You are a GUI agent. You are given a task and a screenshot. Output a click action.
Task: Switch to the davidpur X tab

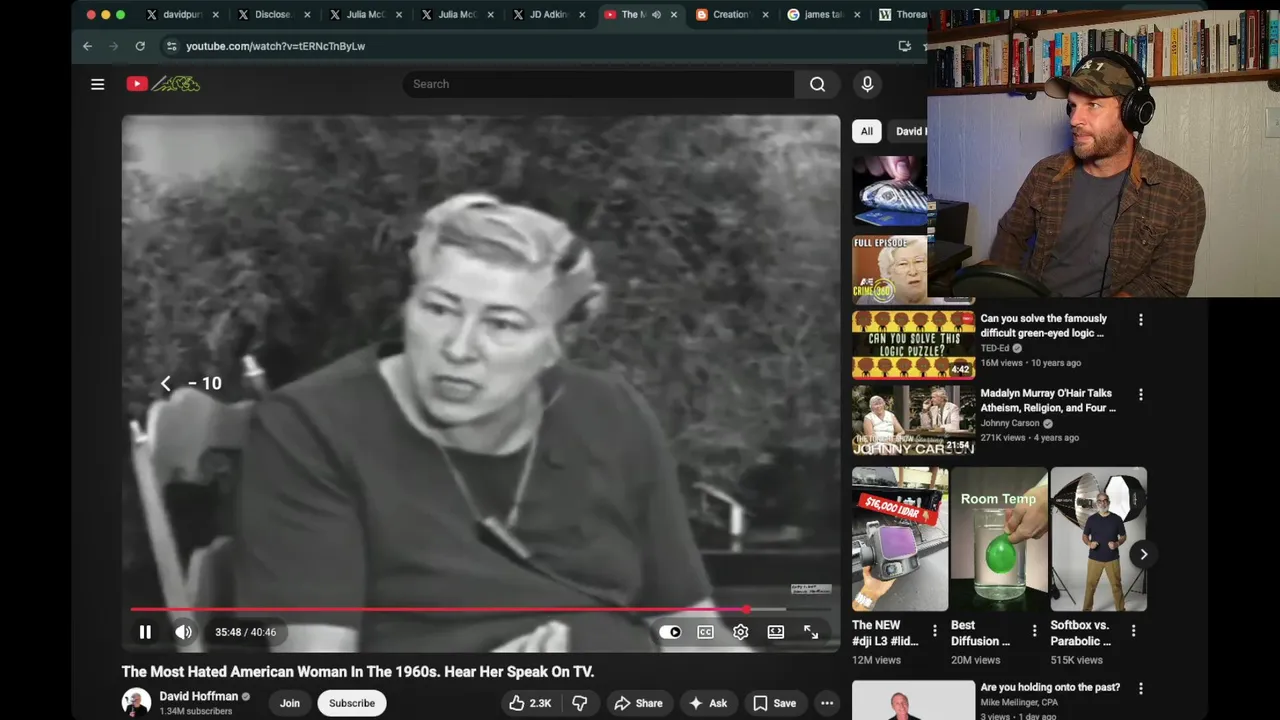(x=181, y=15)
